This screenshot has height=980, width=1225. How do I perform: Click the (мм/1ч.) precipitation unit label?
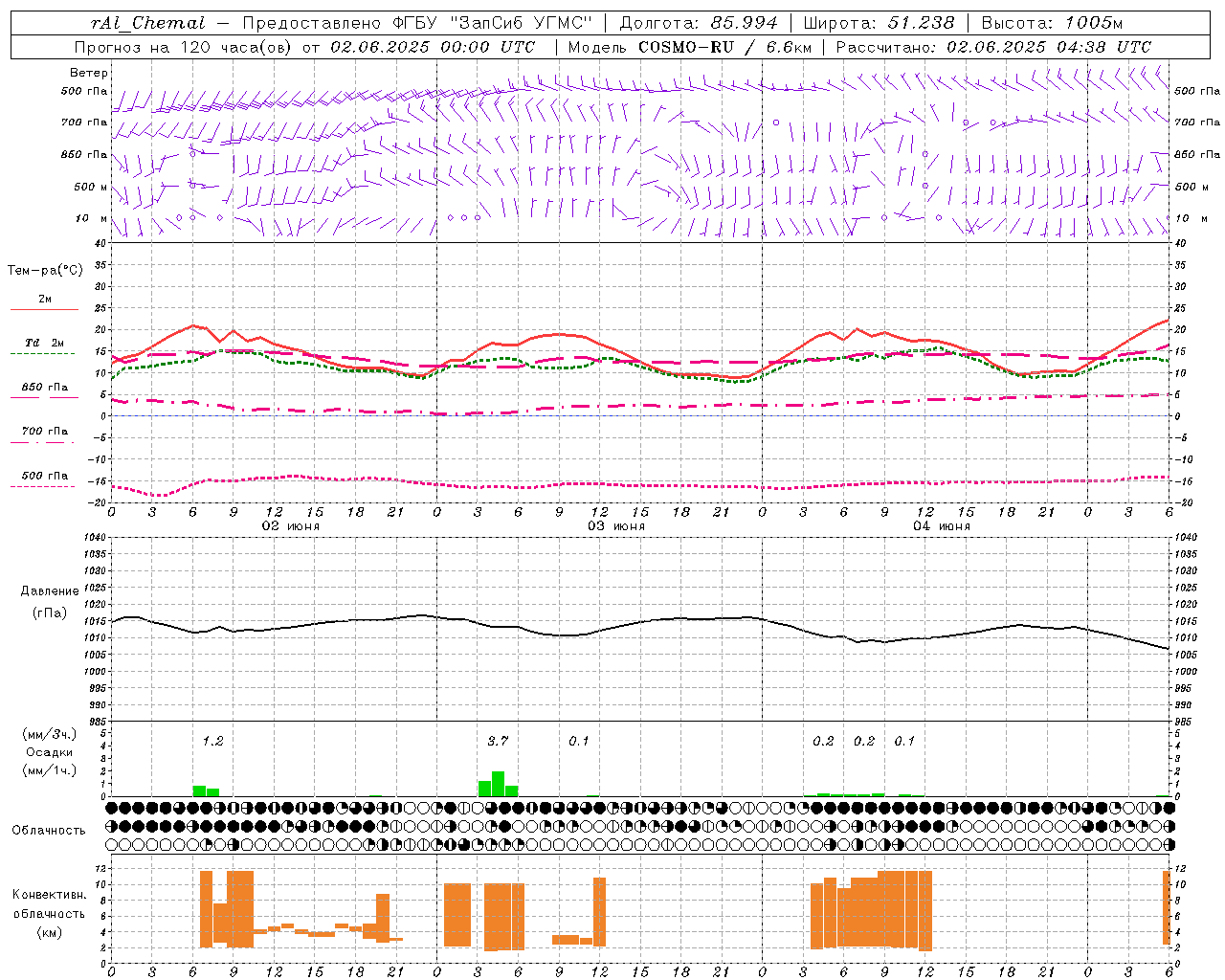[x=50, y=770]
